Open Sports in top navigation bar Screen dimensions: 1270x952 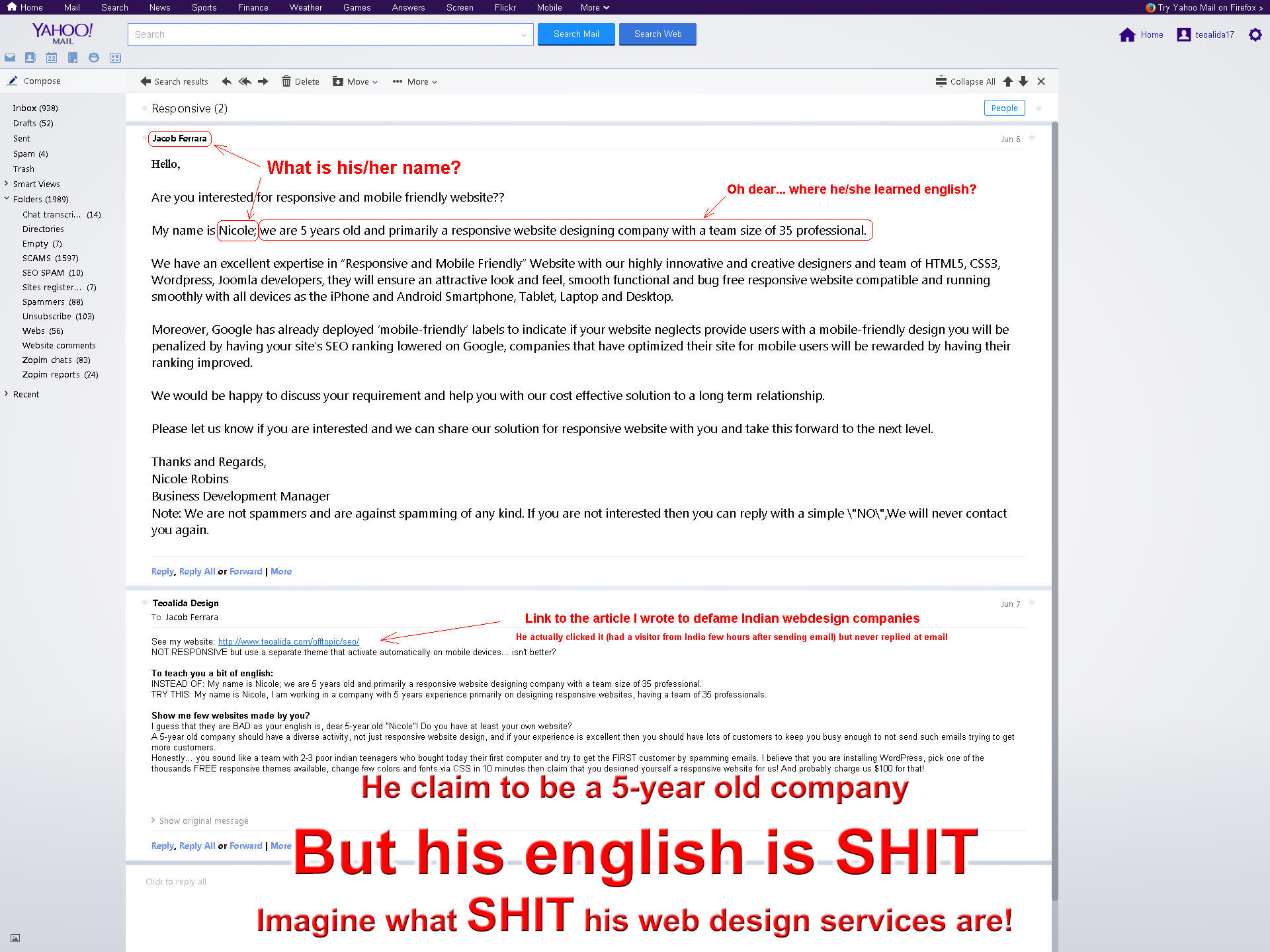tap(204, 7)
